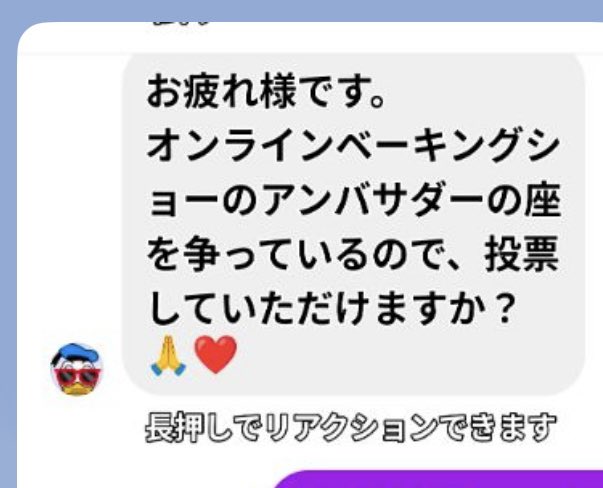Click the blue sailor cap on avatar
The width and height of the screenshot is (603, 488).
(x=78, y=351)
